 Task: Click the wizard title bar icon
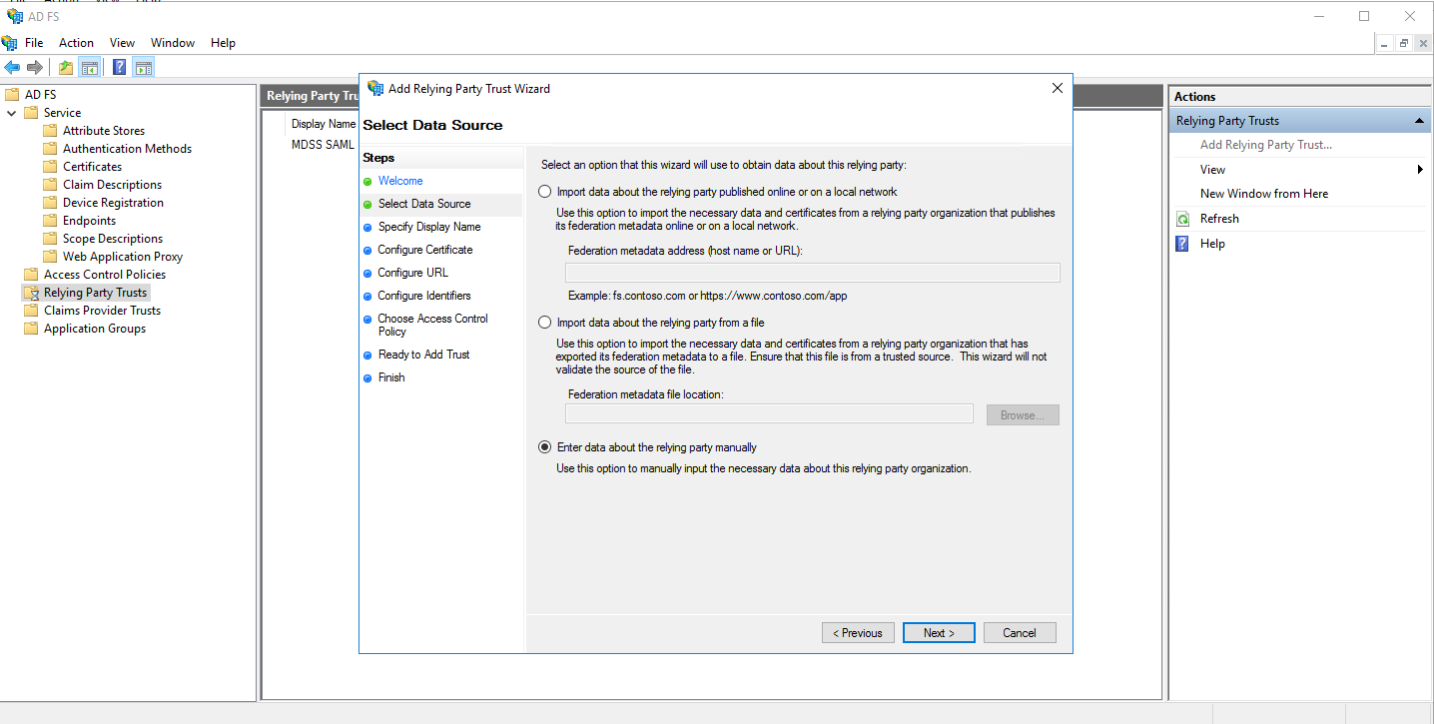[x=376, y=88]
